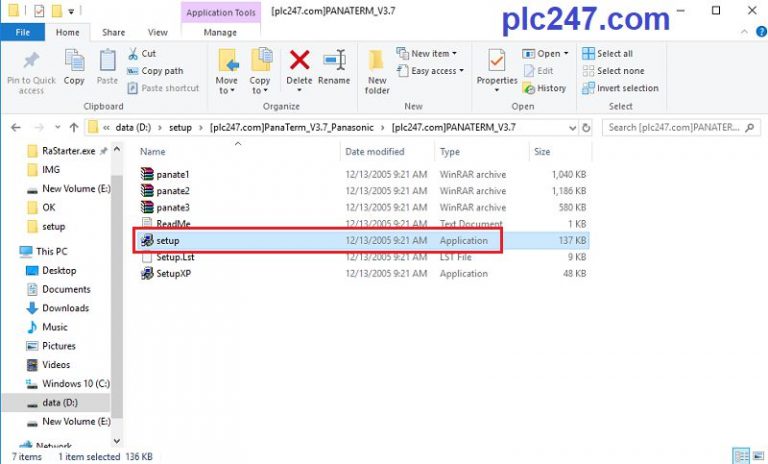
Task: Select the panate2 archive
Action: (362, 191)
